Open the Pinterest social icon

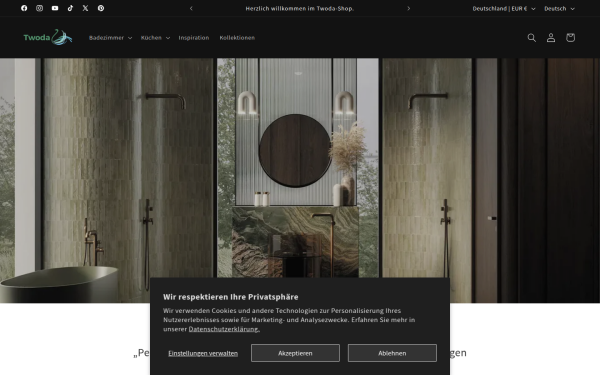coord(101,8)
